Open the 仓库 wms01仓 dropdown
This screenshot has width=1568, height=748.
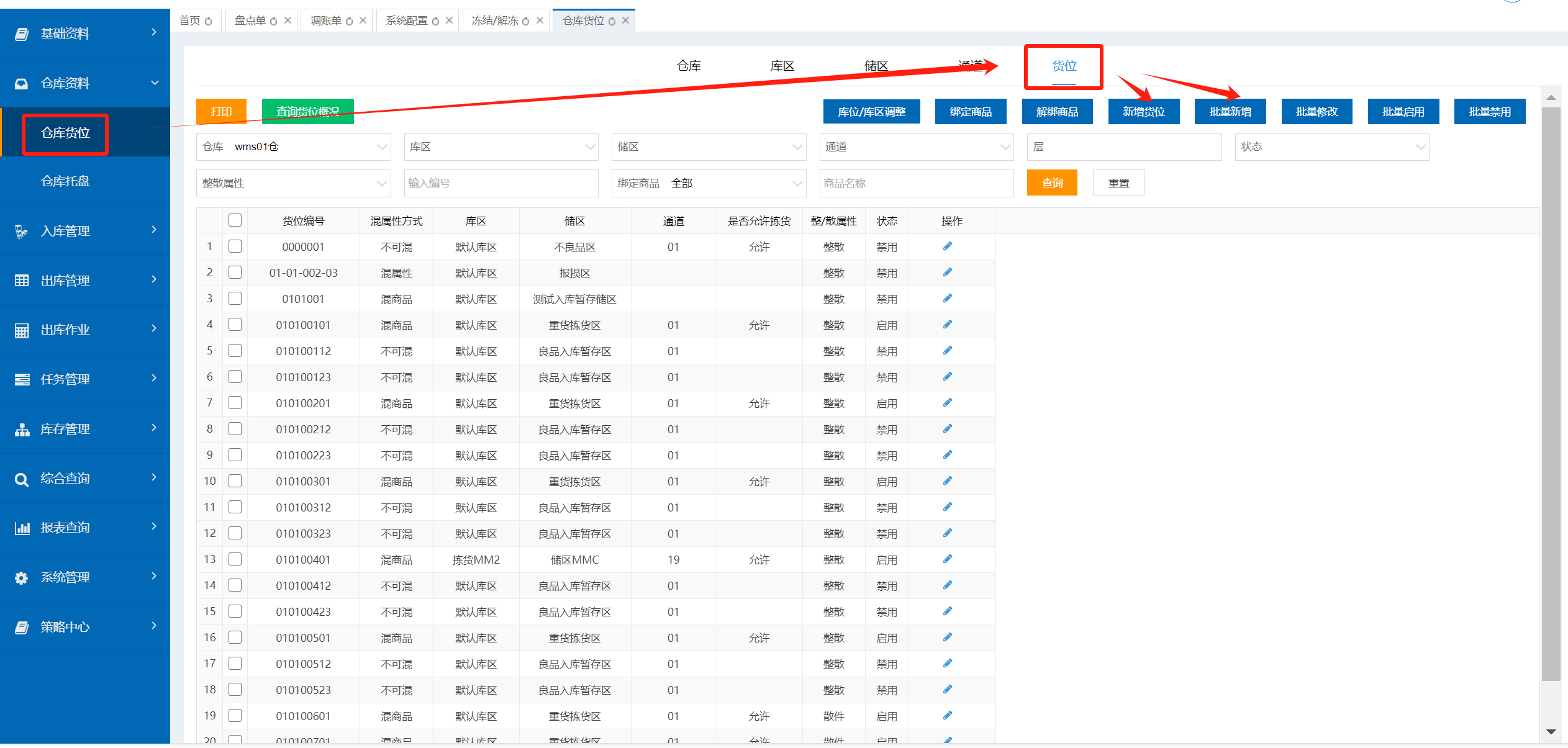pos(293,147)
